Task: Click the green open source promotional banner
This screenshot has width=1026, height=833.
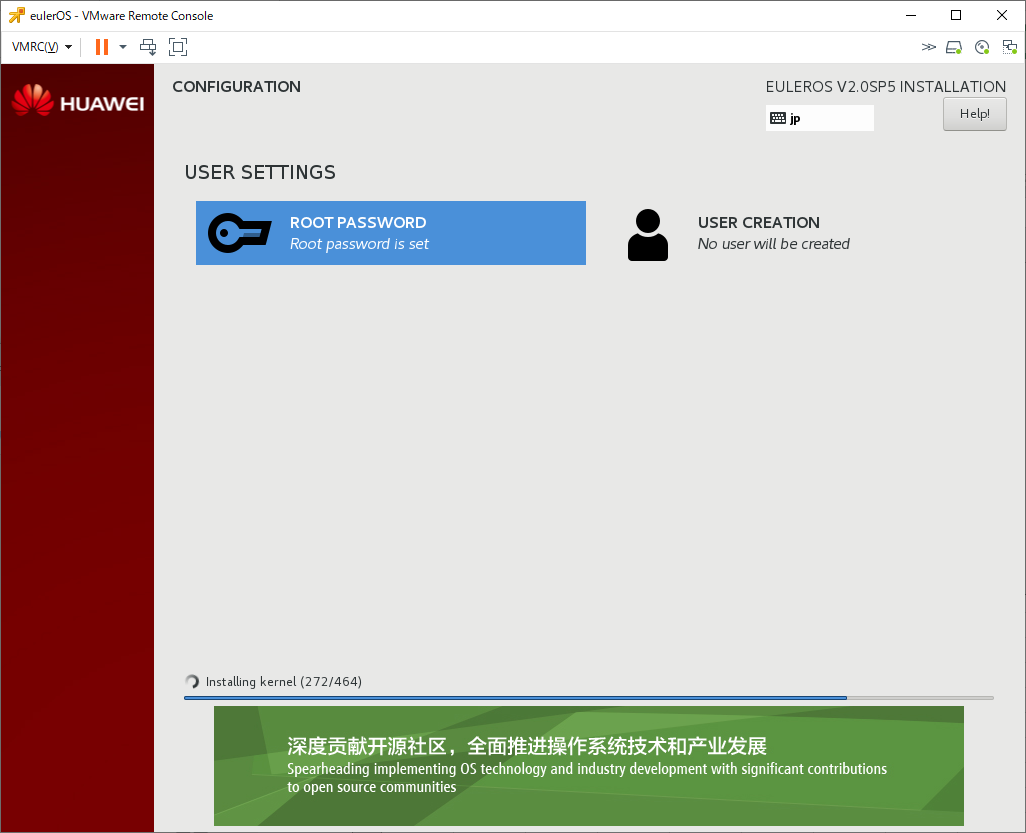Action: (588, 766)
